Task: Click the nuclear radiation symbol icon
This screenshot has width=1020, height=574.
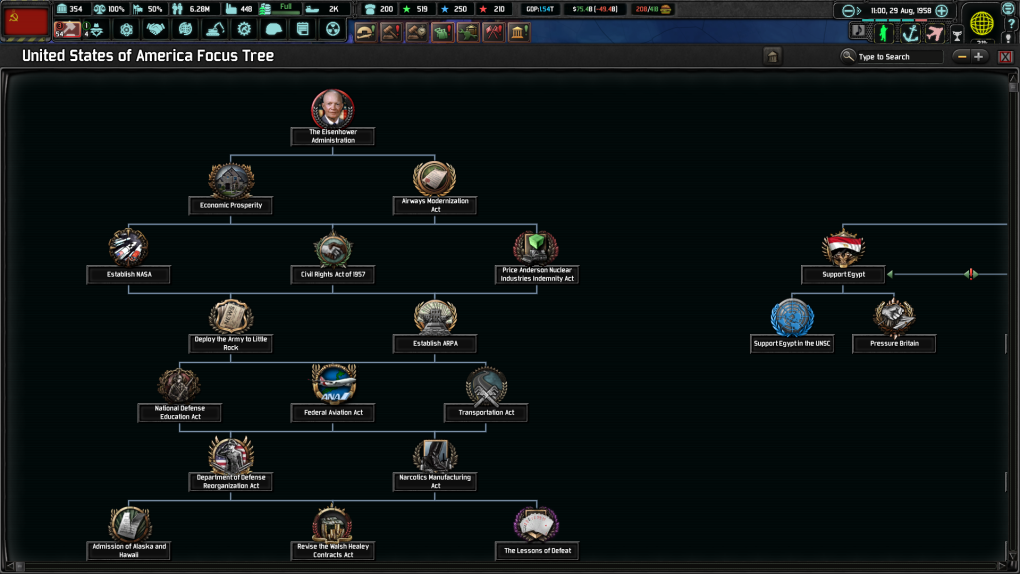Action: 333,30
